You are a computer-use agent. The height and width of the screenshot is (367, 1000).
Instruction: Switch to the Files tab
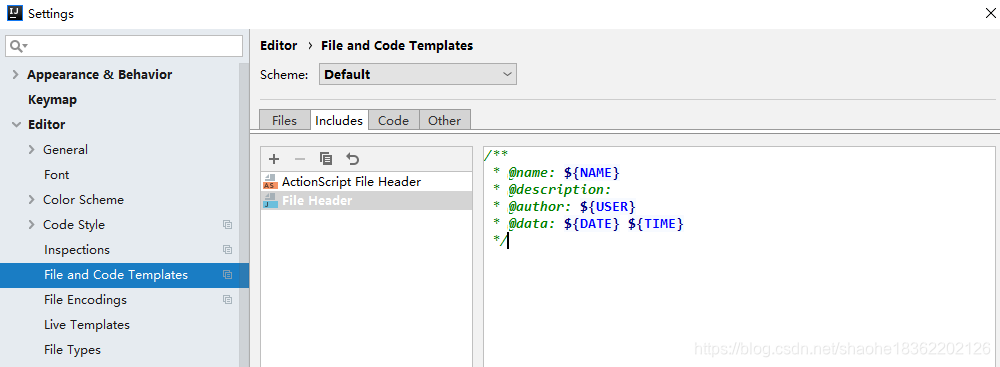pos(284,120)
